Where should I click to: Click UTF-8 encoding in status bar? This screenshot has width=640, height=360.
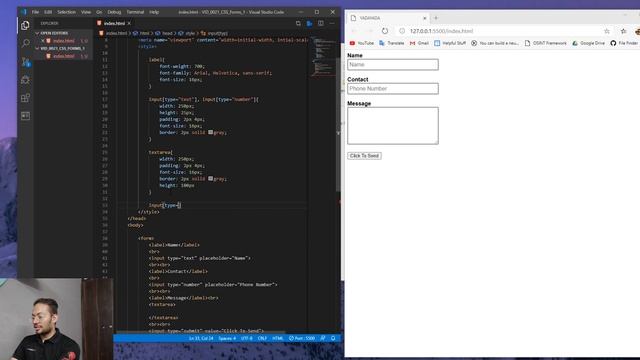pyautogui.click(x=247, y=338)
